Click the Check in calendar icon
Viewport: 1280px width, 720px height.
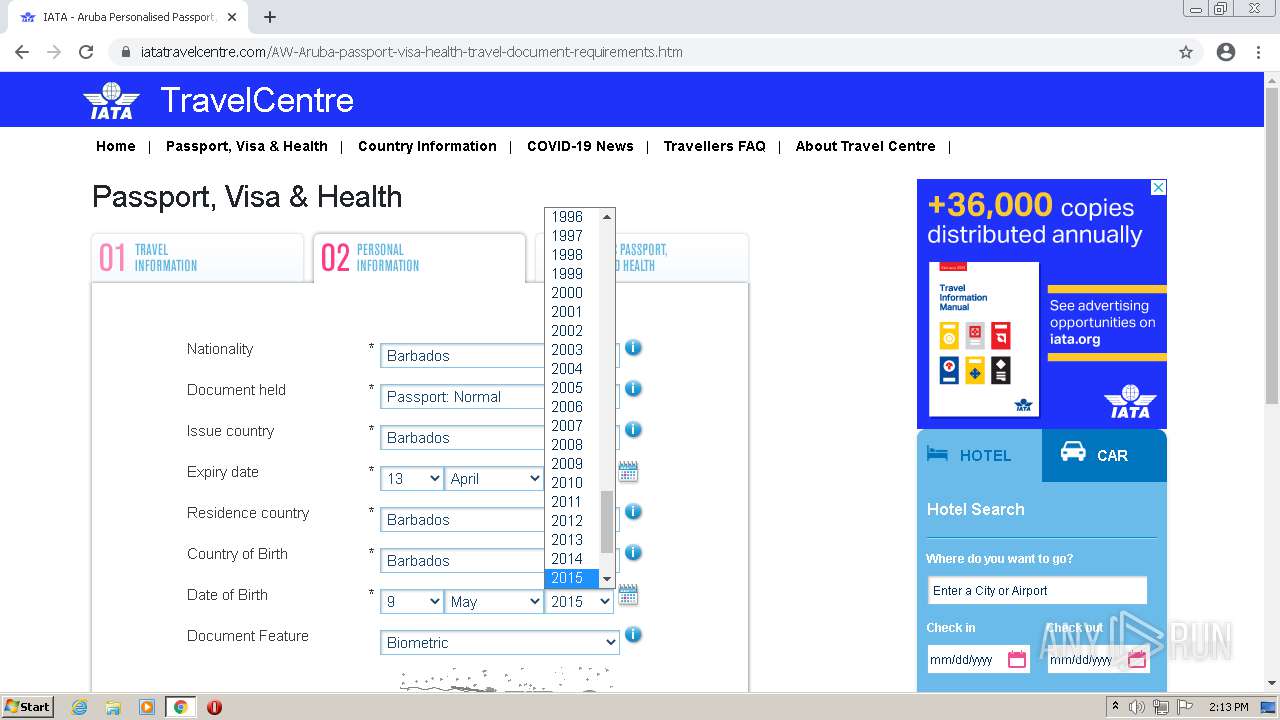coord(1017,659)
